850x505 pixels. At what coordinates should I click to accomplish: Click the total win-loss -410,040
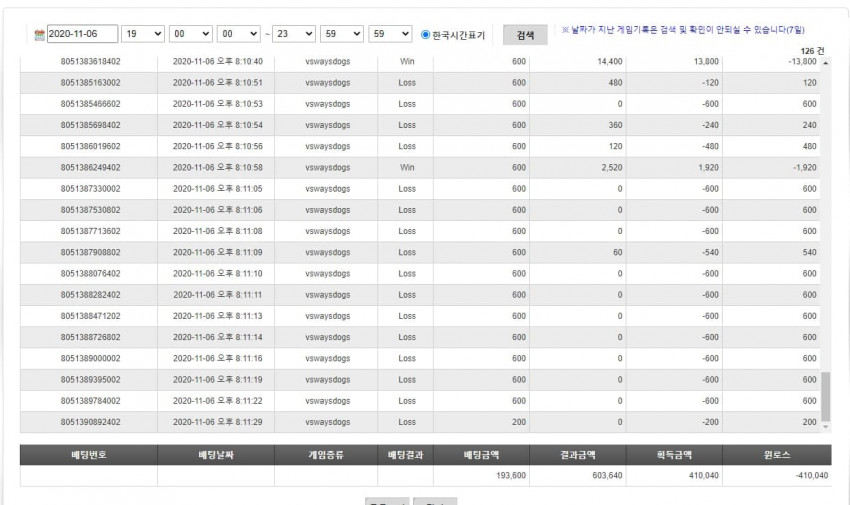point(812,476)
